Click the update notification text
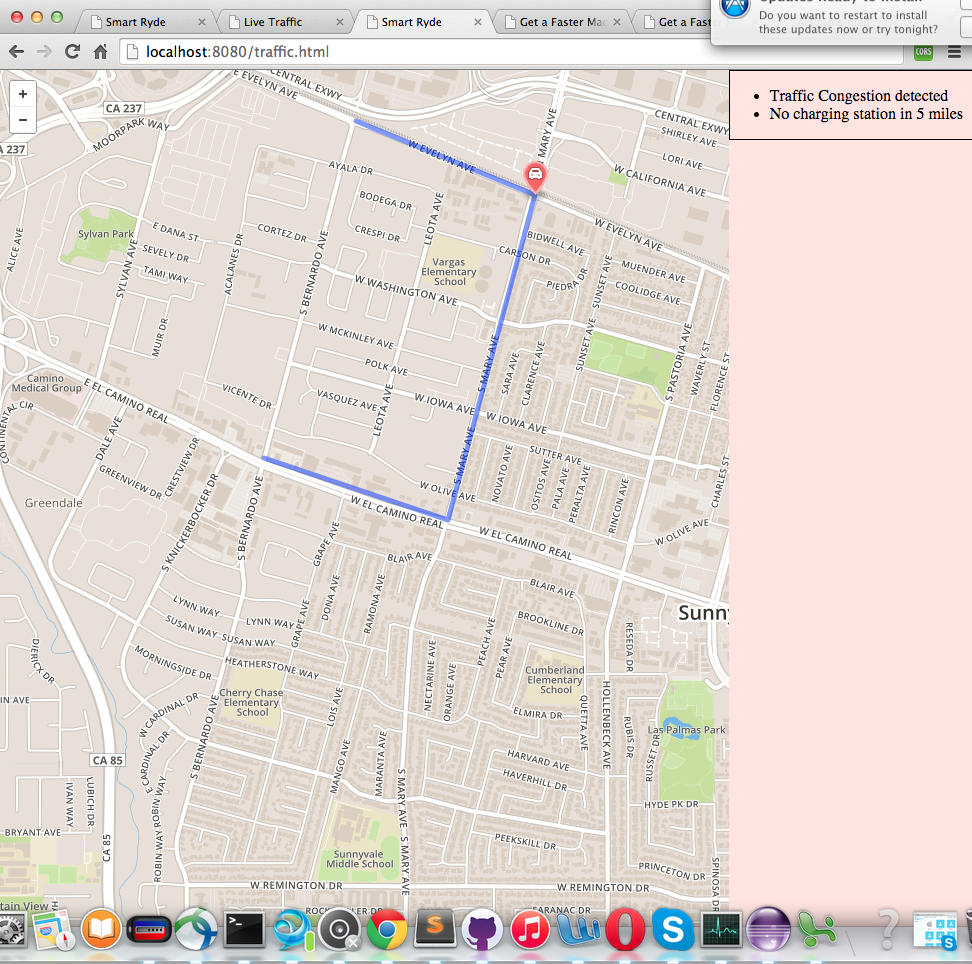The image size is (972, 964). [848, 22]
